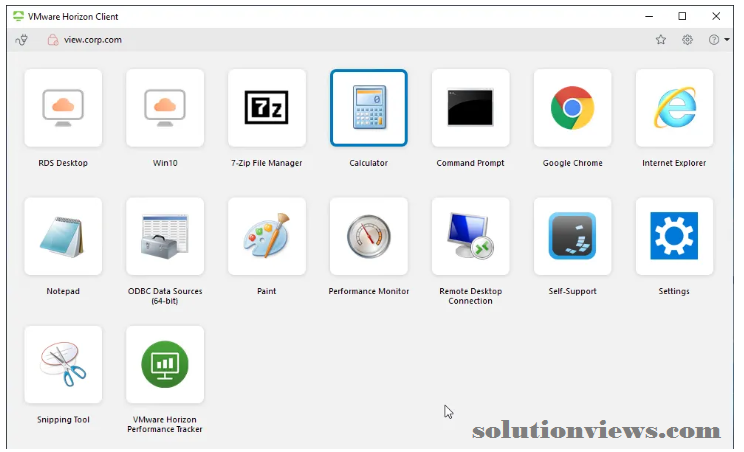Click the 7-Zip File Manager label

pyautogui.click(x=267, y=163)
